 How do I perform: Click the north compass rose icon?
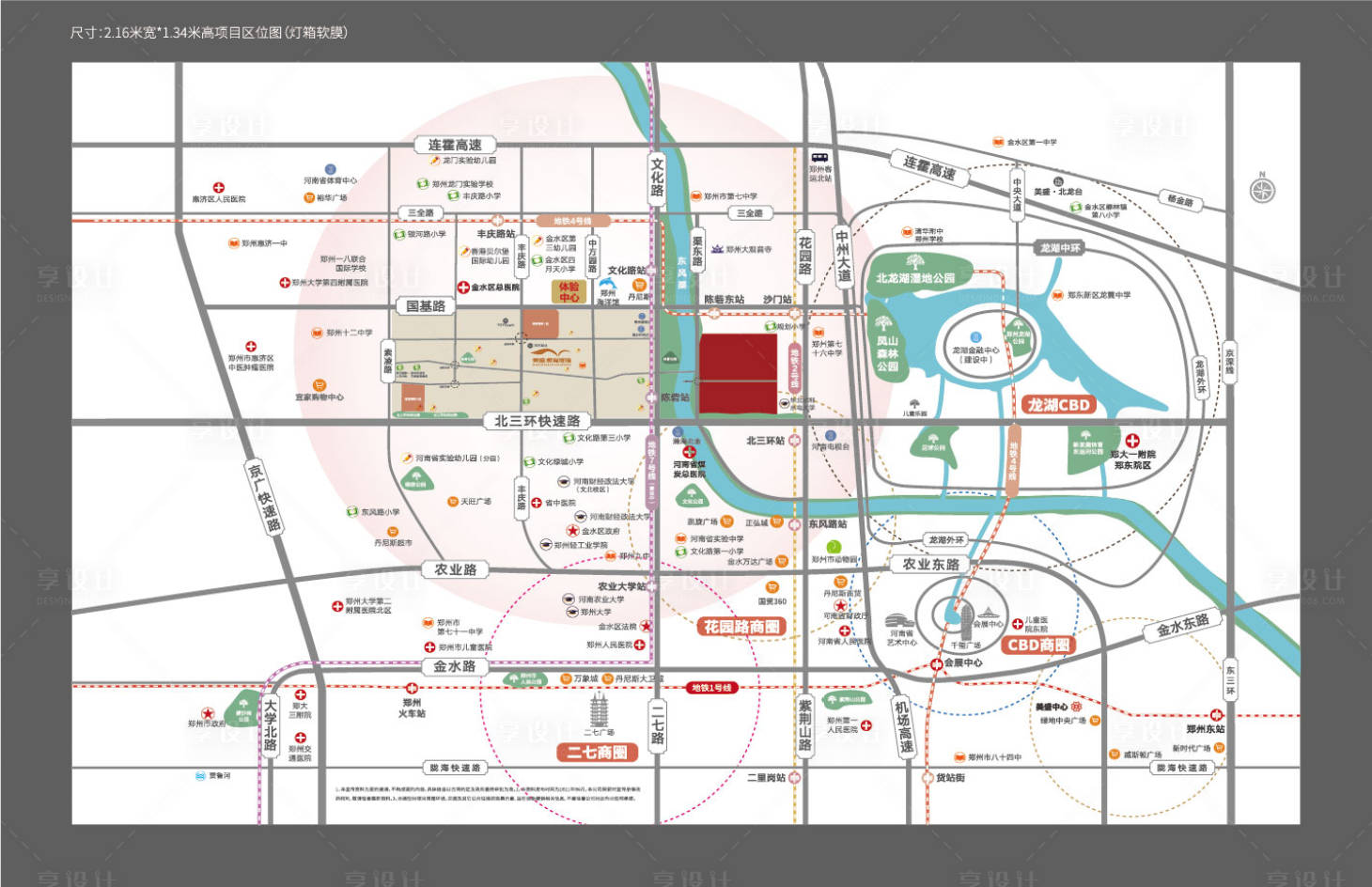[1262, 190]
